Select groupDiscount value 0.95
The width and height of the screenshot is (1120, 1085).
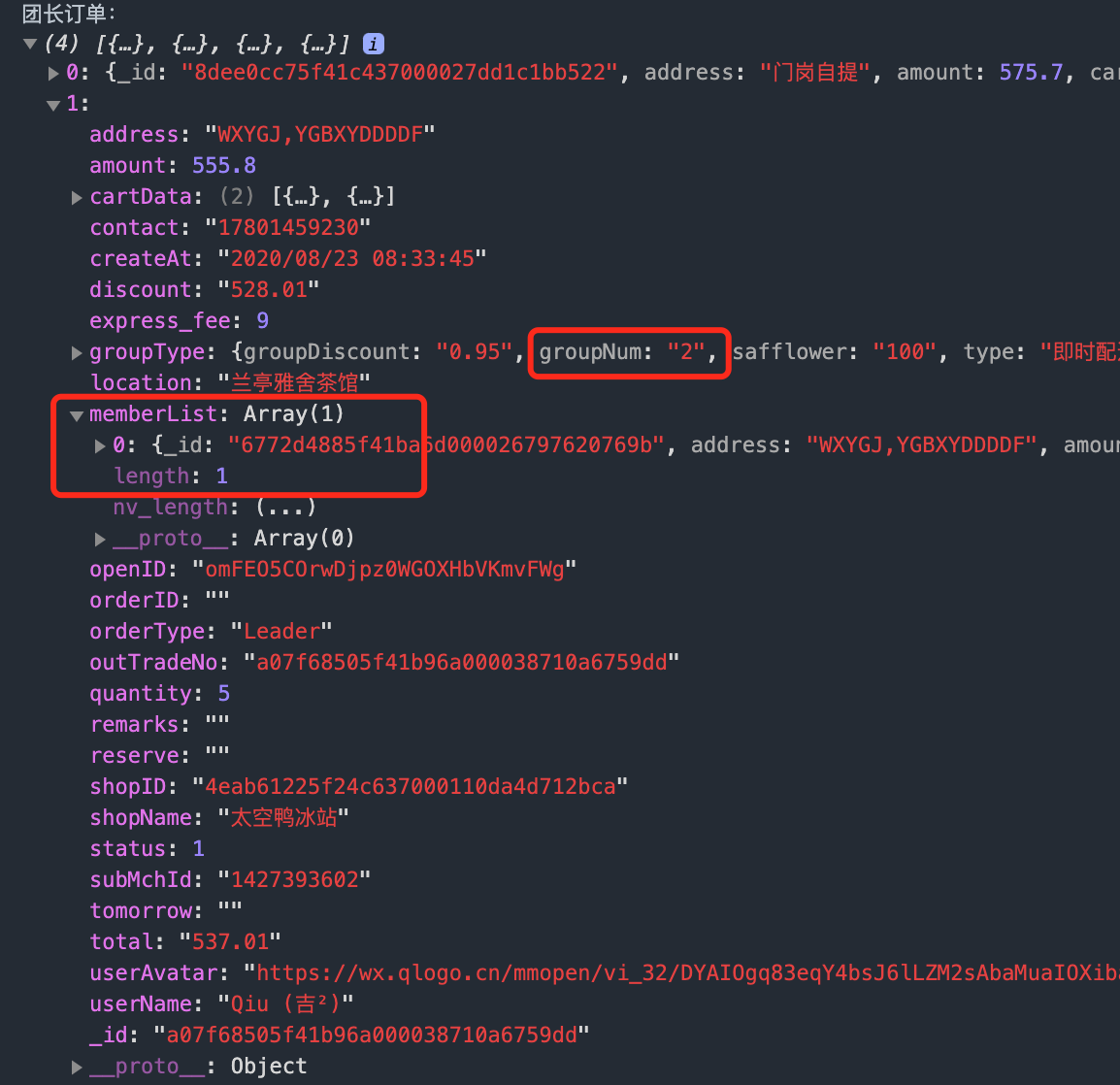[475, 352]
